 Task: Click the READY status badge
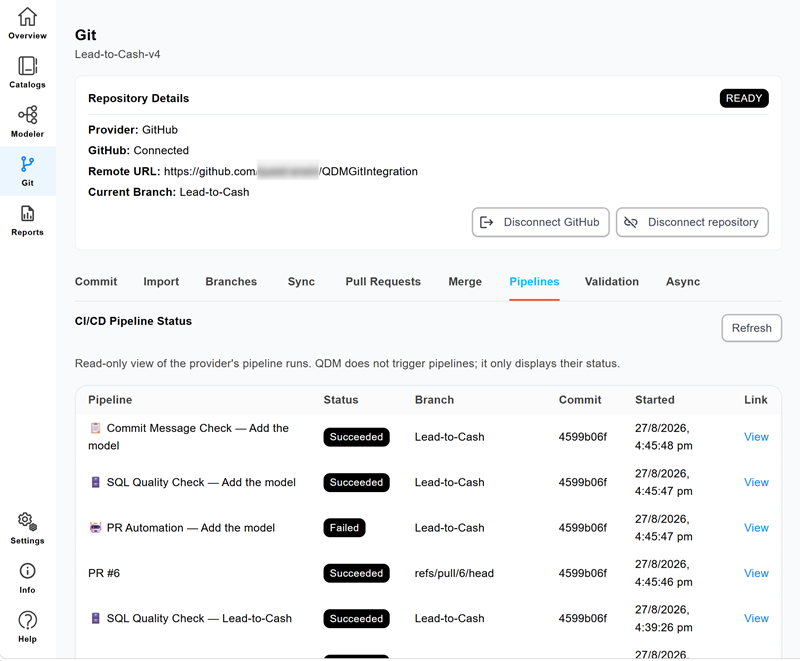click(744, 98)
